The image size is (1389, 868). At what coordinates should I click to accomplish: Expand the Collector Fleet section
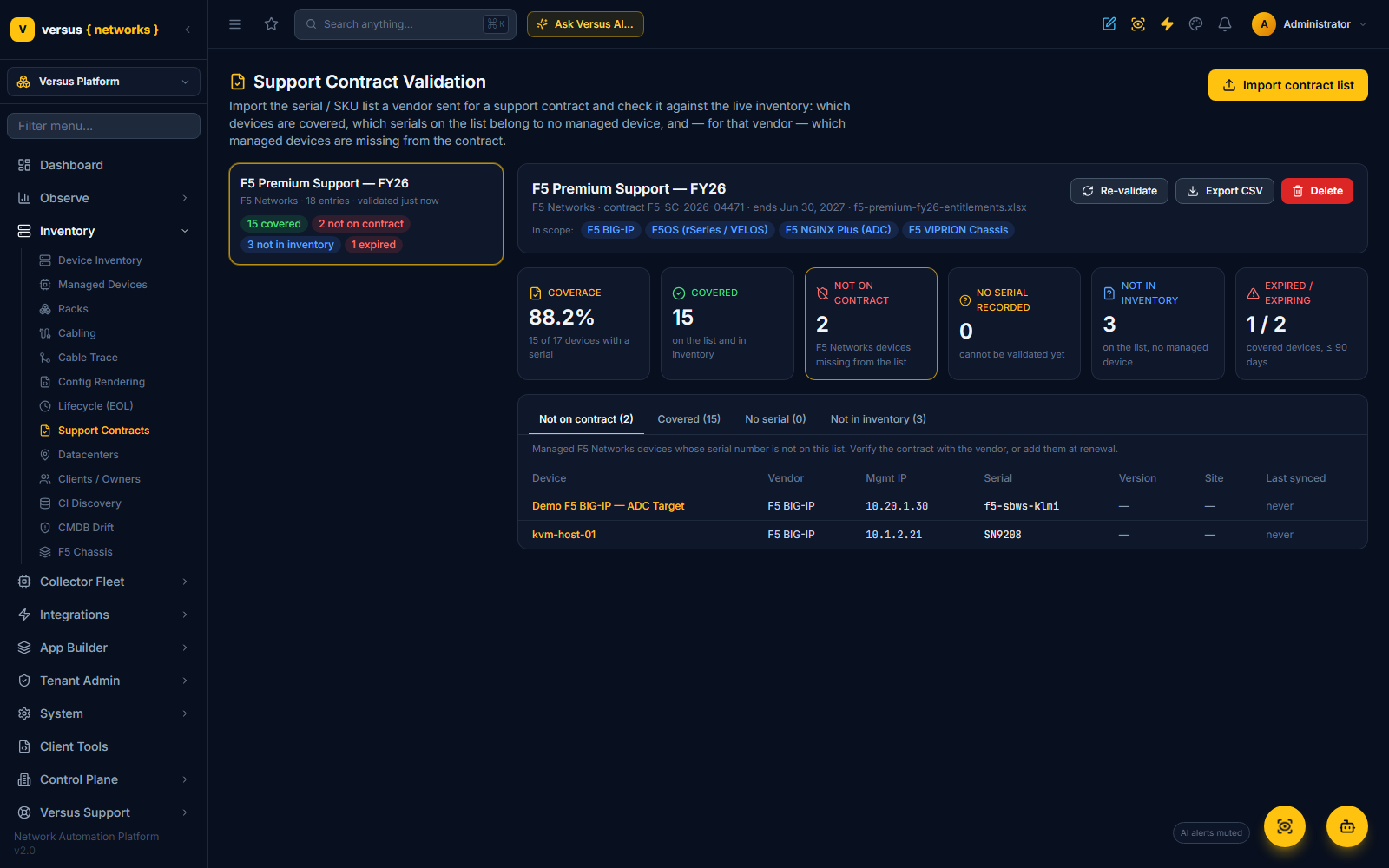tap(103, 582)
